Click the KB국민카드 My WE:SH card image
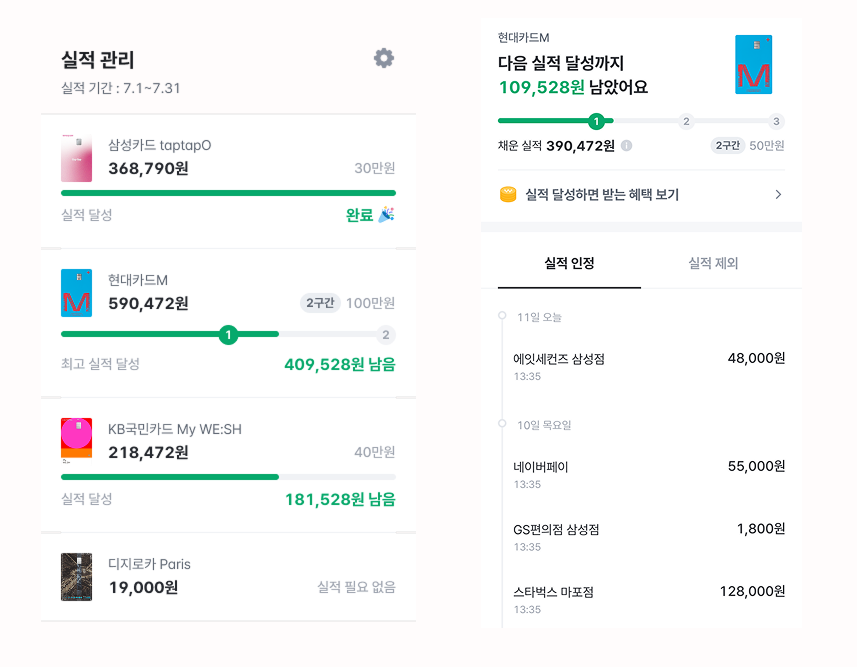 tap(76, 439)
